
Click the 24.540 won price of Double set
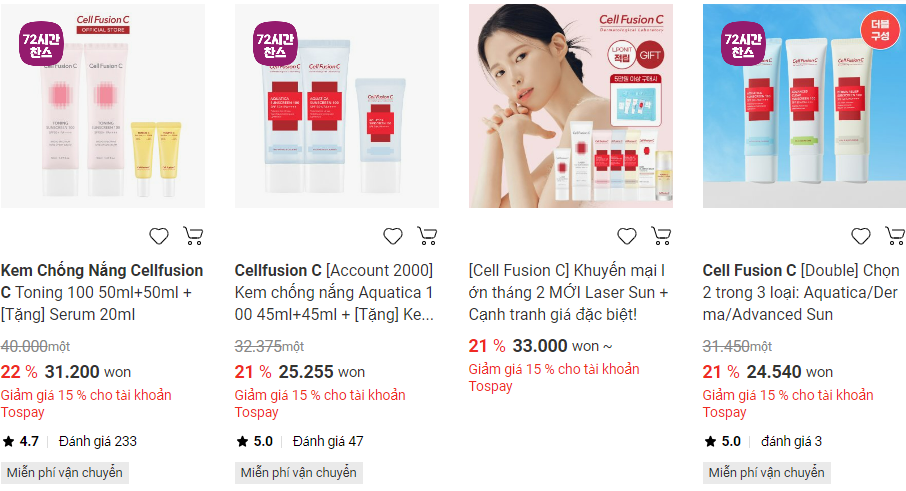pos(786,371)
